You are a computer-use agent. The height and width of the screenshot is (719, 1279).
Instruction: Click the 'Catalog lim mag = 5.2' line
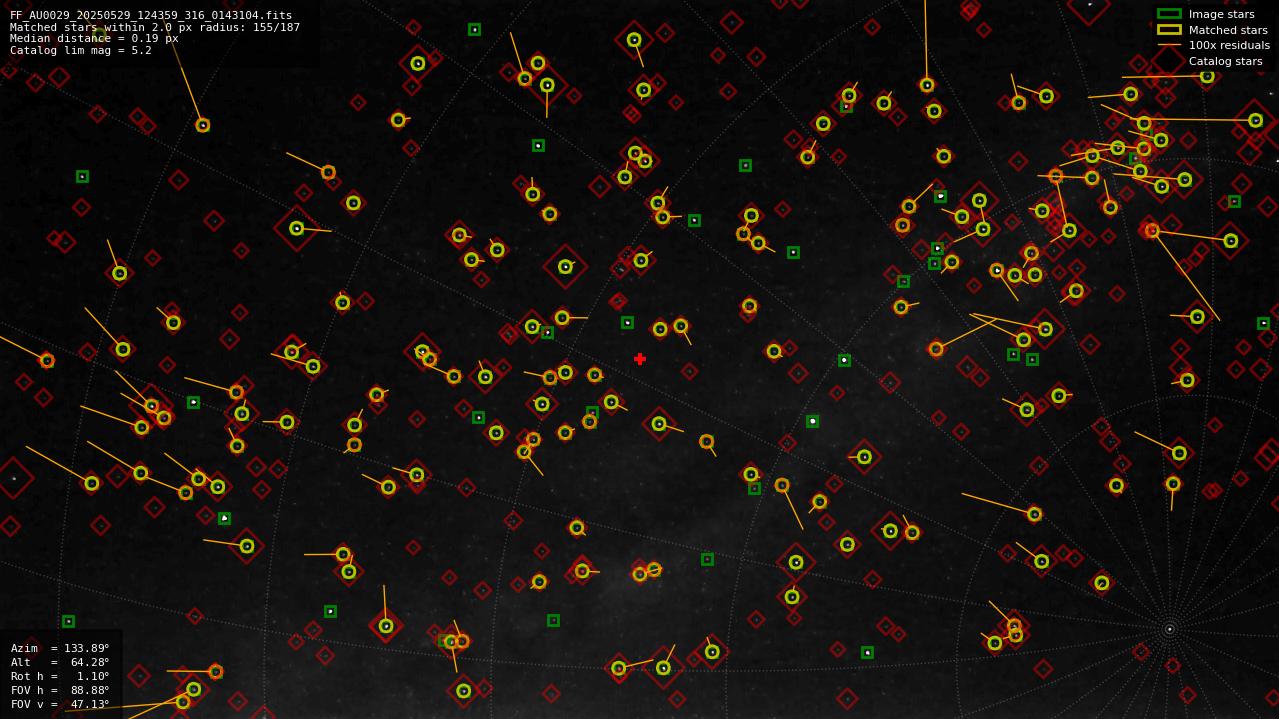click(x=81, y=50)
